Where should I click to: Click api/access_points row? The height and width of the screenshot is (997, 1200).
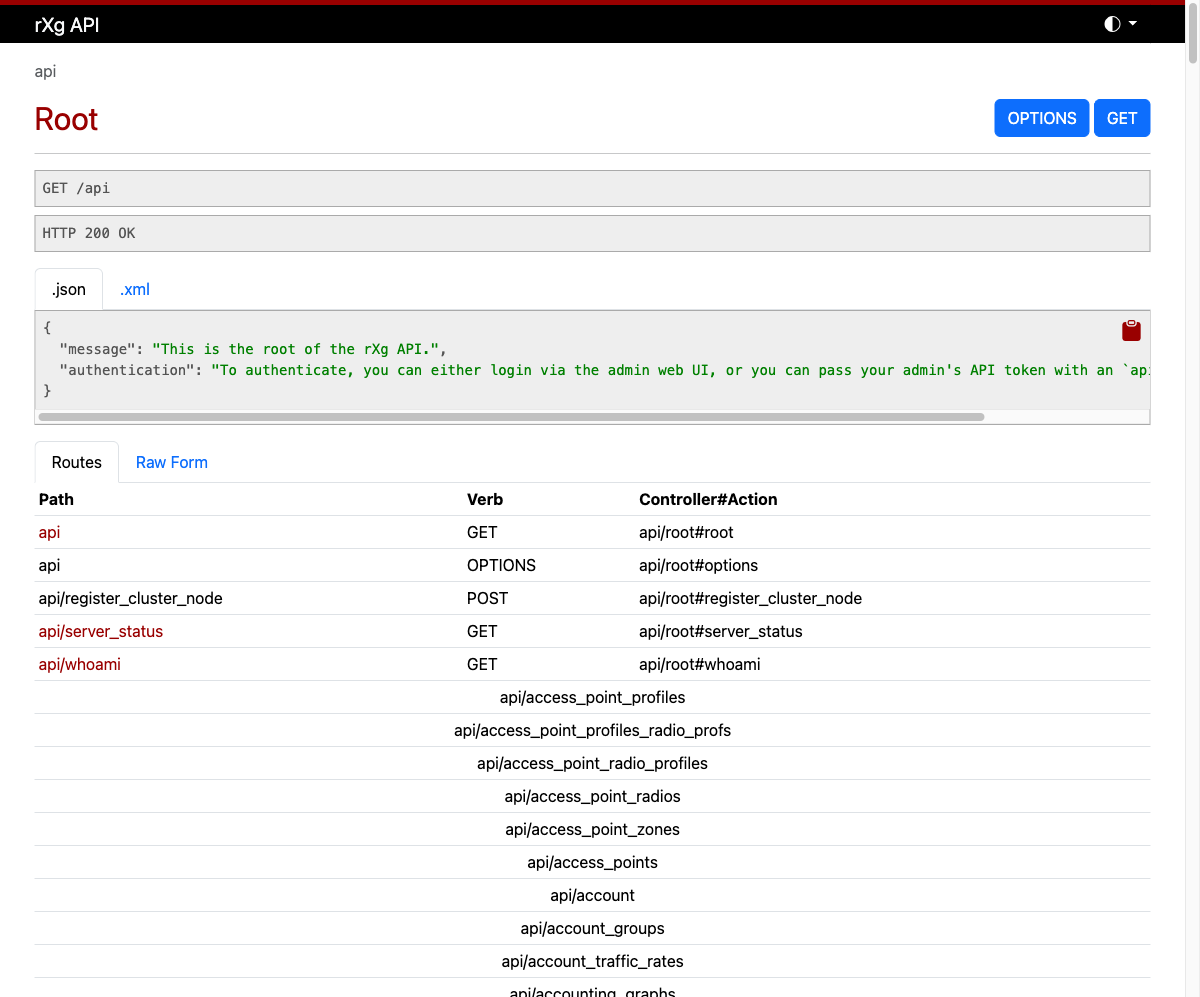(592, 862)
